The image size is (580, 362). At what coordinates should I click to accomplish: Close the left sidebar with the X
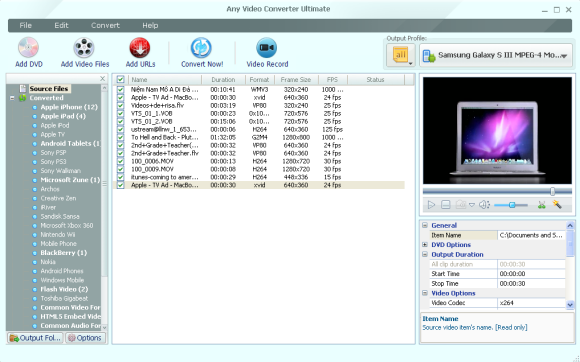click(x=102, y=78)
